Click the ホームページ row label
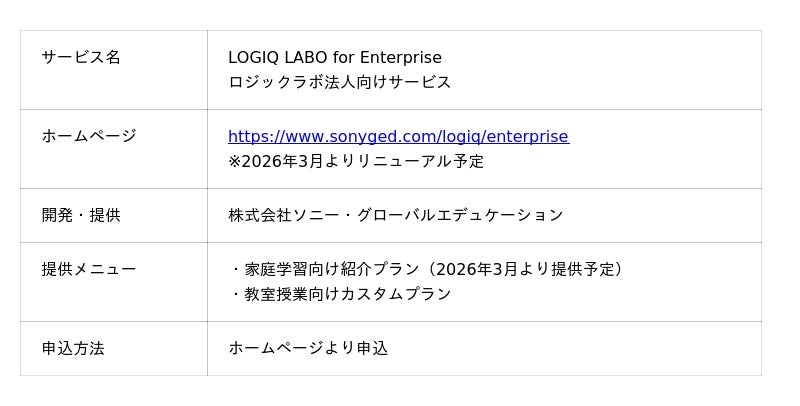 tap(89, 136)
